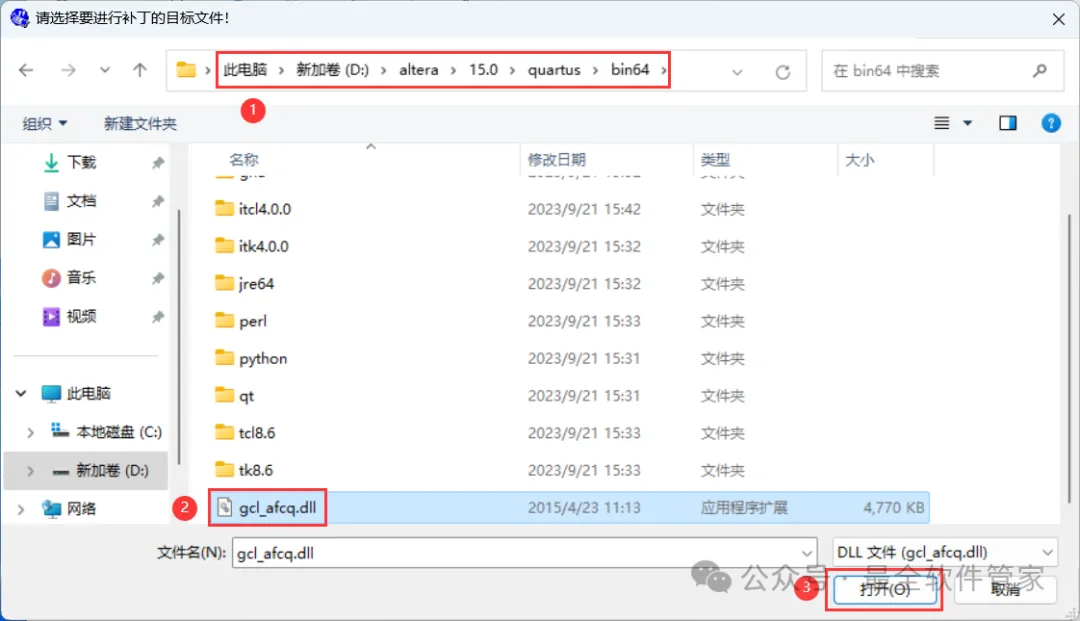Sort by 名称 column header
The width and height of the screenshot is (1080, 621).
(x=244, y=160)
